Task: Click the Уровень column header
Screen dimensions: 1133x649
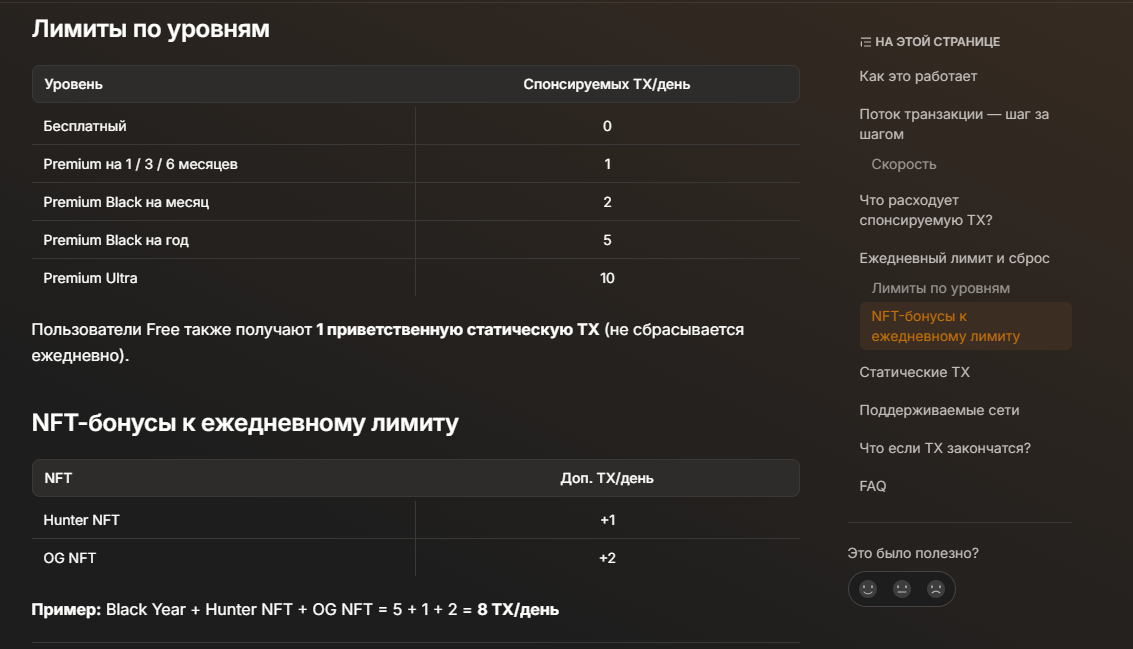Action: [73, 84]
